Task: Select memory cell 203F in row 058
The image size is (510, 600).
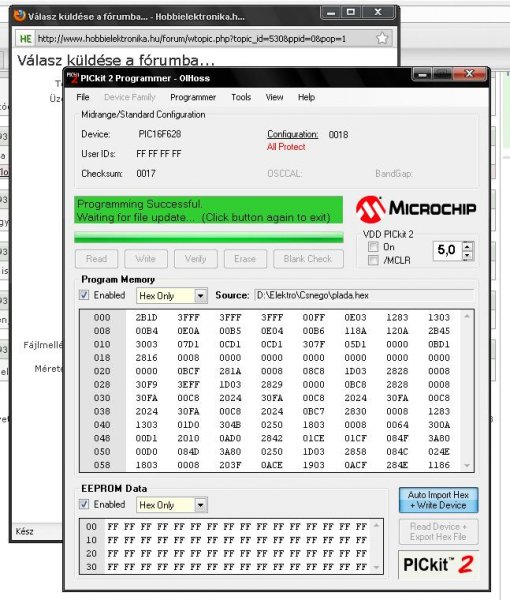Action: point(230,465)
